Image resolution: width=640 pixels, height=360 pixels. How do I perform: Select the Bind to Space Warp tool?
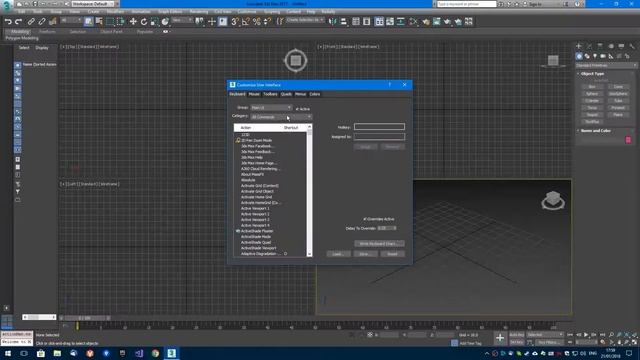tap(53, 22)
